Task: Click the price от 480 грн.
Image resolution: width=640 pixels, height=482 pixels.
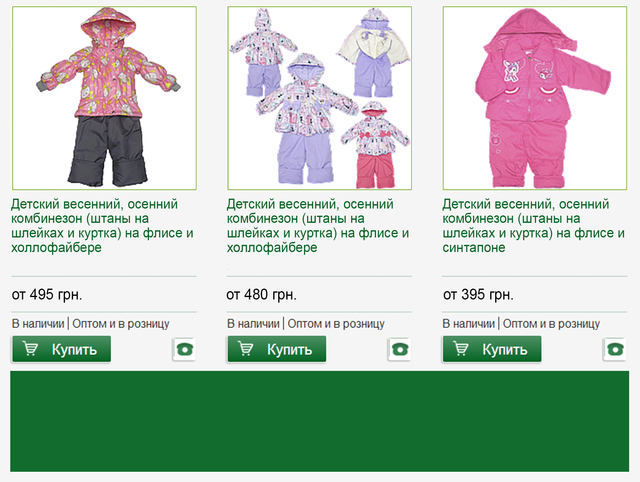Action: [x=262, y=294]
